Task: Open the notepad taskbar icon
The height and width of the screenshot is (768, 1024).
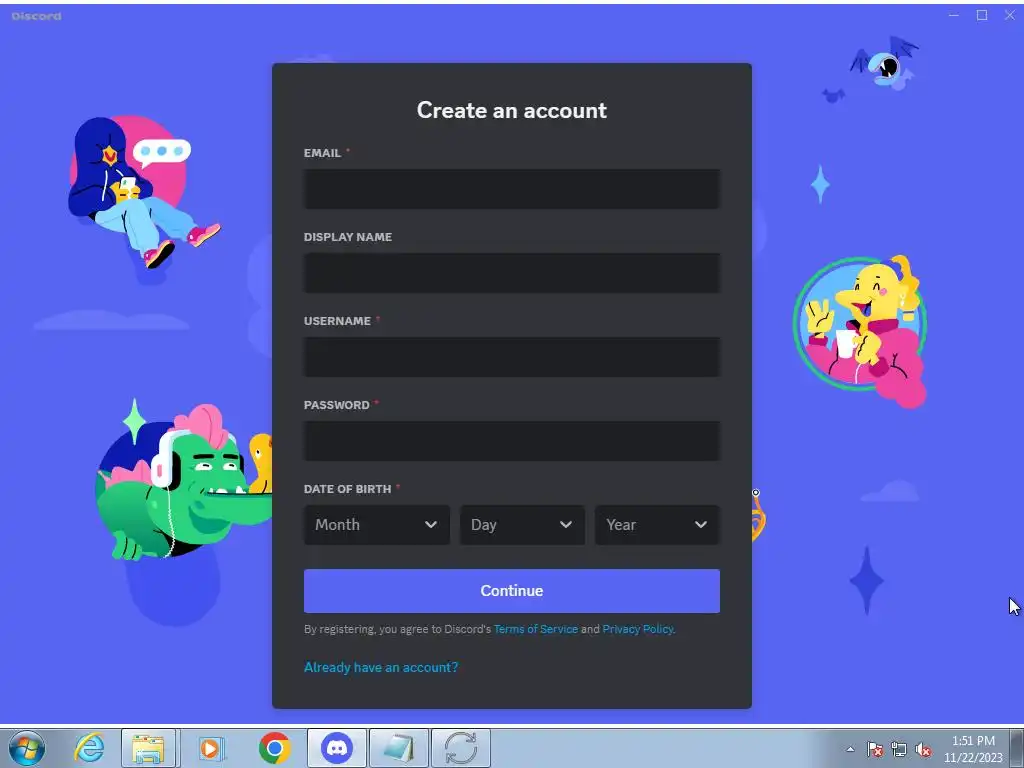Action: (399, 748)
